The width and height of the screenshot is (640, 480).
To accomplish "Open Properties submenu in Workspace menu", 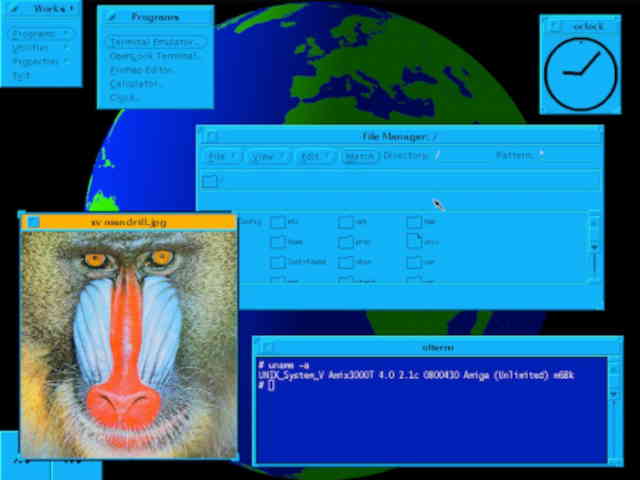I will 40,62.
